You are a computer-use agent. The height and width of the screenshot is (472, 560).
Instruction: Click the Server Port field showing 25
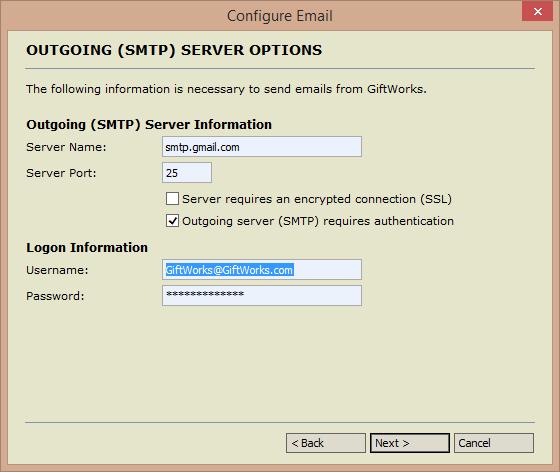point(187,173)
